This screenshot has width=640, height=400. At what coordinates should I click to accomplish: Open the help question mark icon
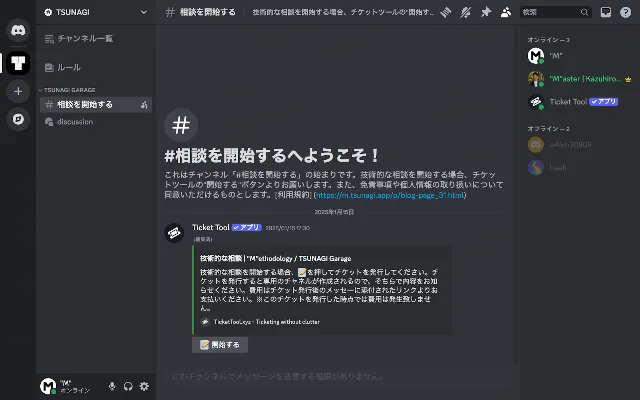625,12
